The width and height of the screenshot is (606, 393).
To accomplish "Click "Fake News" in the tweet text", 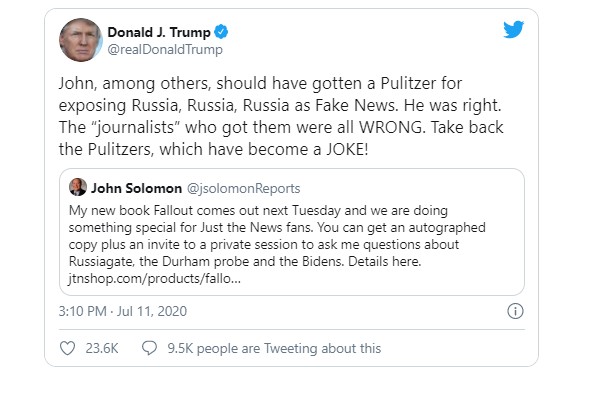I will coord(357,105).
